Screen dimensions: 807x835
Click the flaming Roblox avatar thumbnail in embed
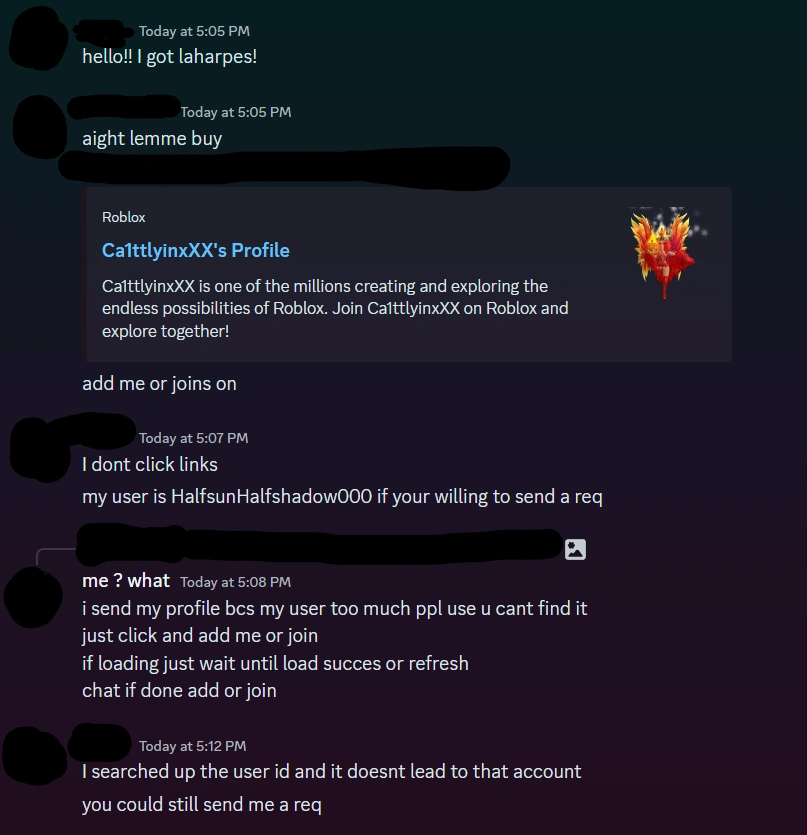pos(668,252)
